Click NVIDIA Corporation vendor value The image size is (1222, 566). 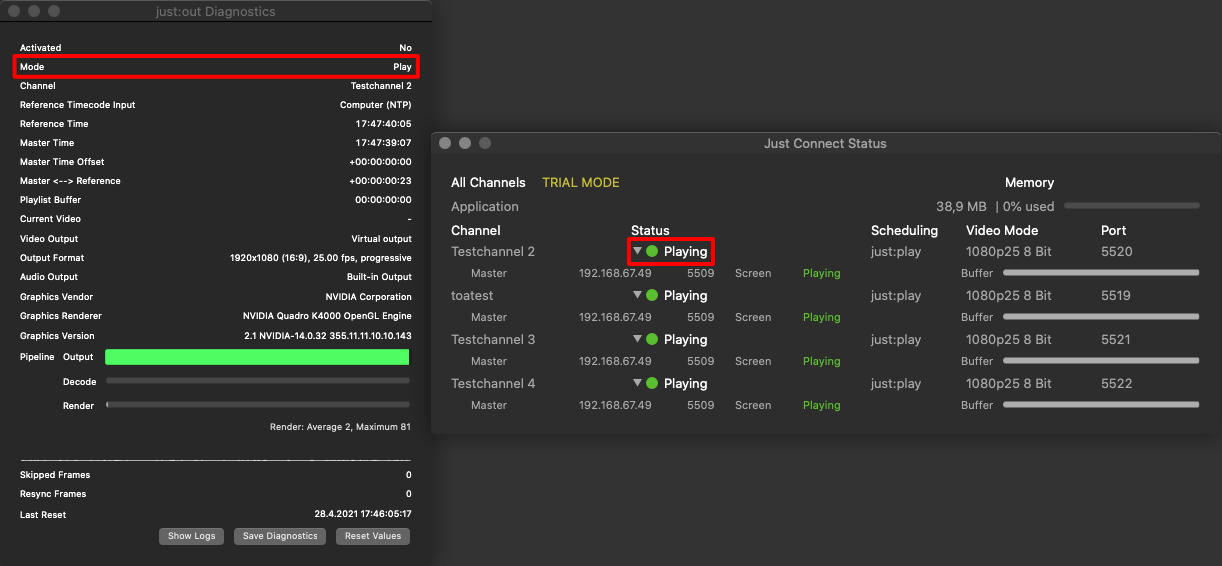pos(368,297)
